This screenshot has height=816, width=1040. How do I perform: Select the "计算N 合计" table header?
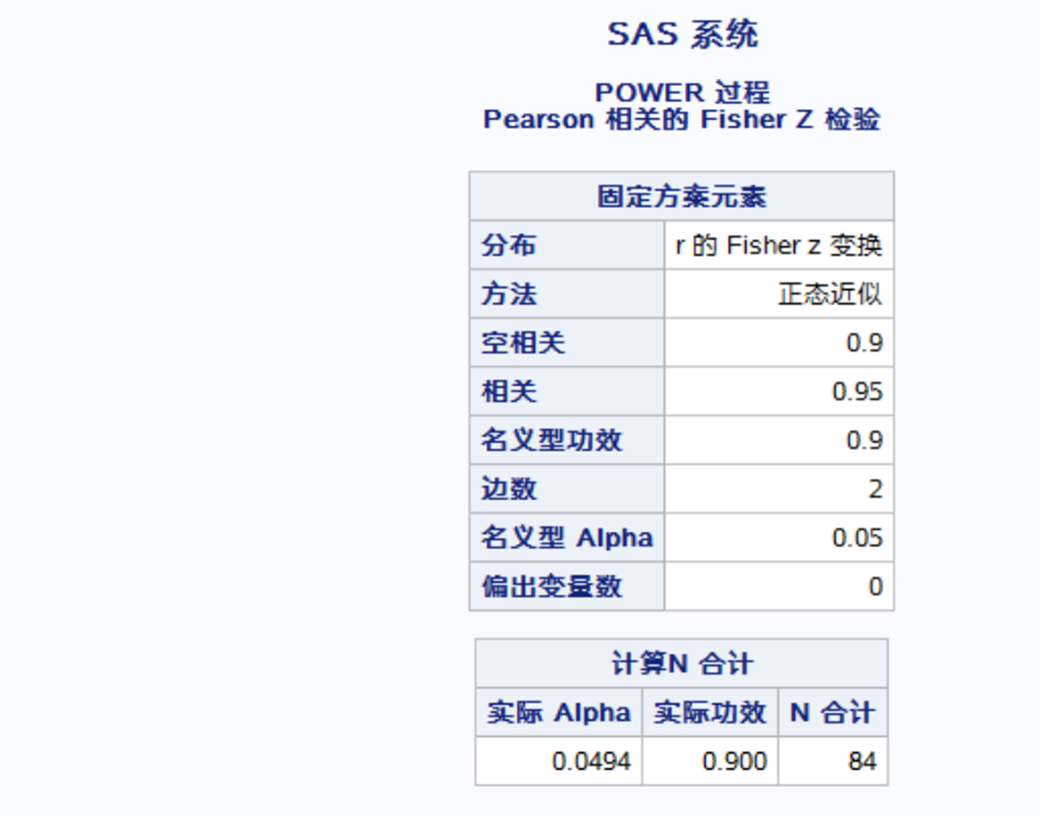coord(682,664)
